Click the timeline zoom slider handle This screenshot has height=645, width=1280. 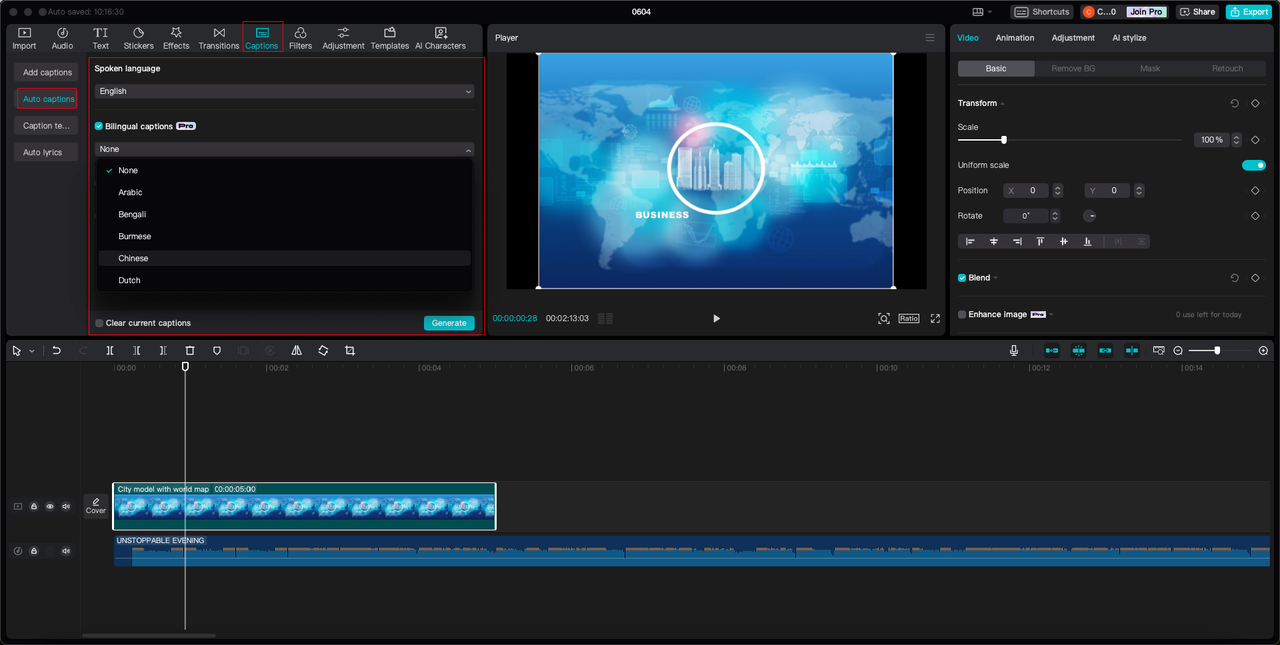(1217, 351)
